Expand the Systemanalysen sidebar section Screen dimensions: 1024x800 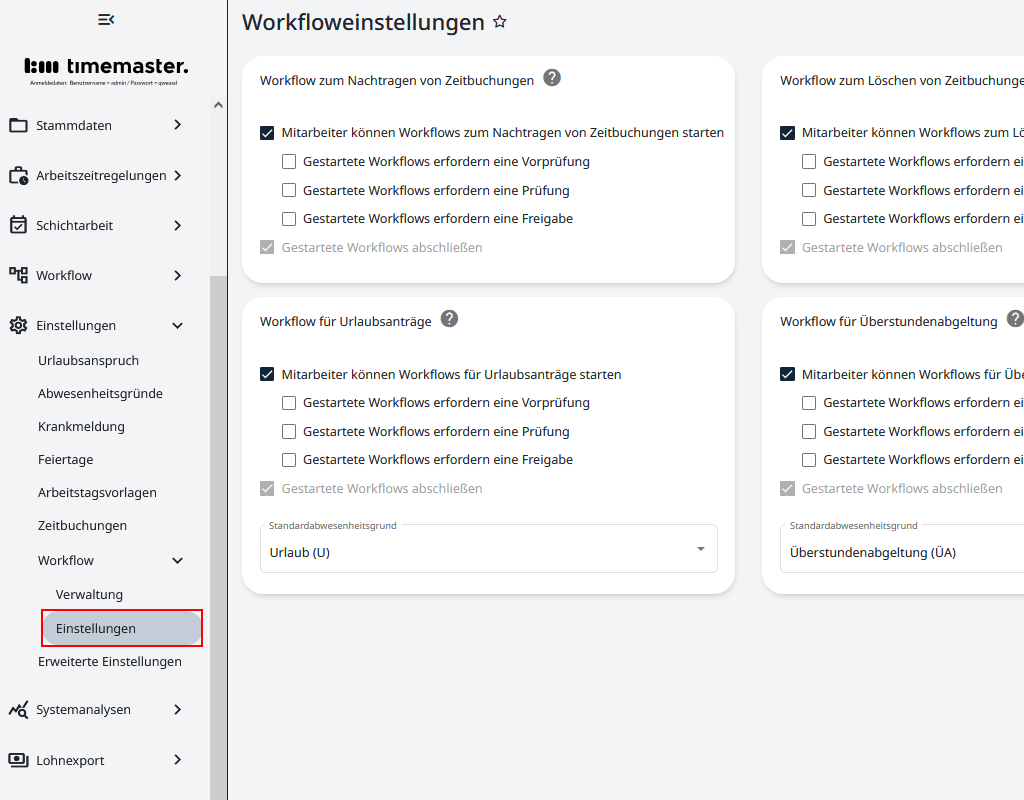tap(177, 709)
